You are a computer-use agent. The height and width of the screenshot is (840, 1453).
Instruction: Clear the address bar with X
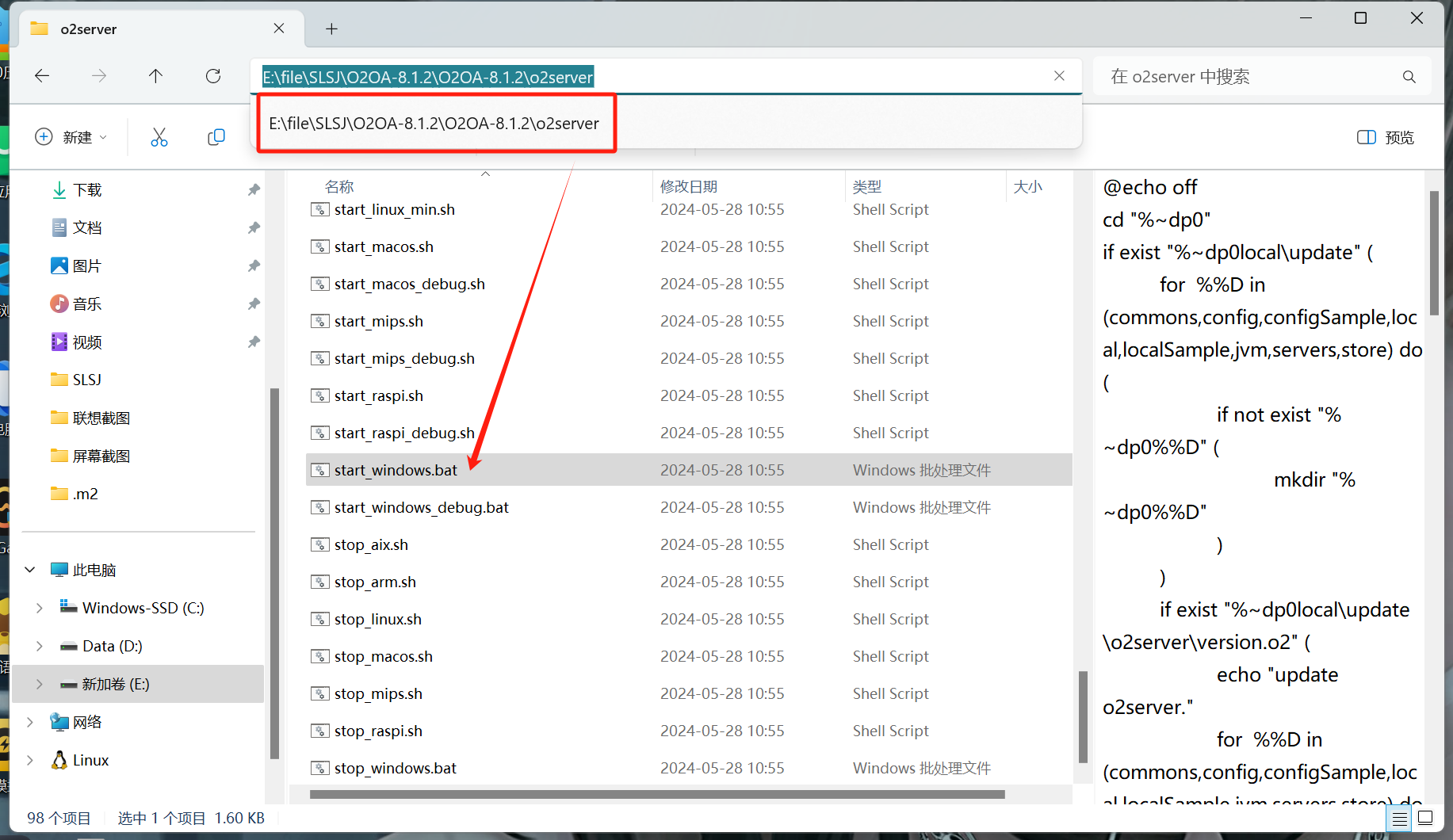click(1059, 76)
